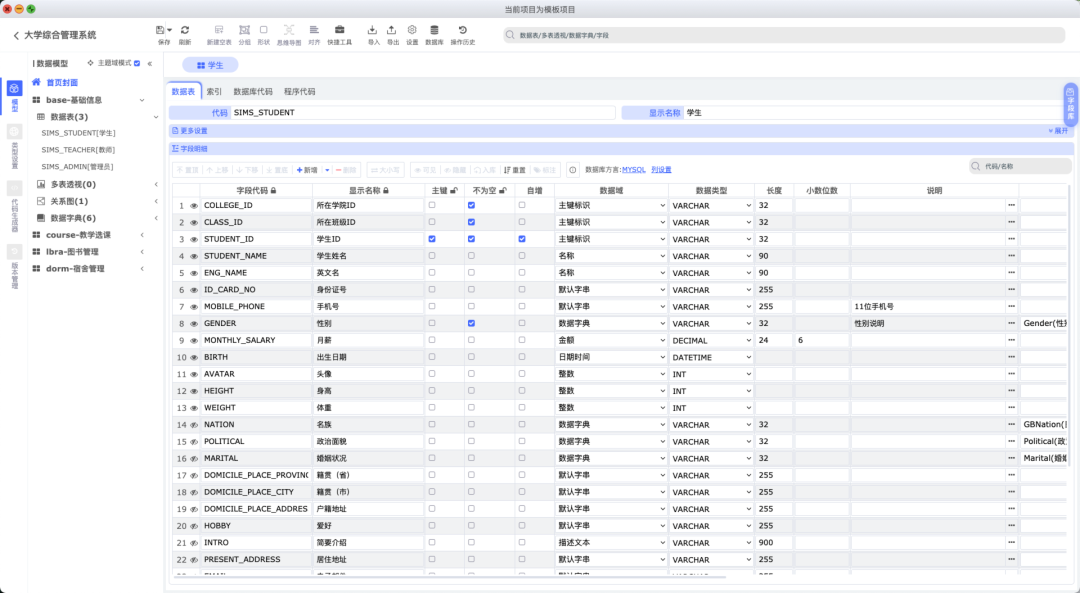This screenshot has width=1080, height=593.
Task: Select the 版本管理 sidebar icon
Action: pyautogui.click(x=14, y=252)
